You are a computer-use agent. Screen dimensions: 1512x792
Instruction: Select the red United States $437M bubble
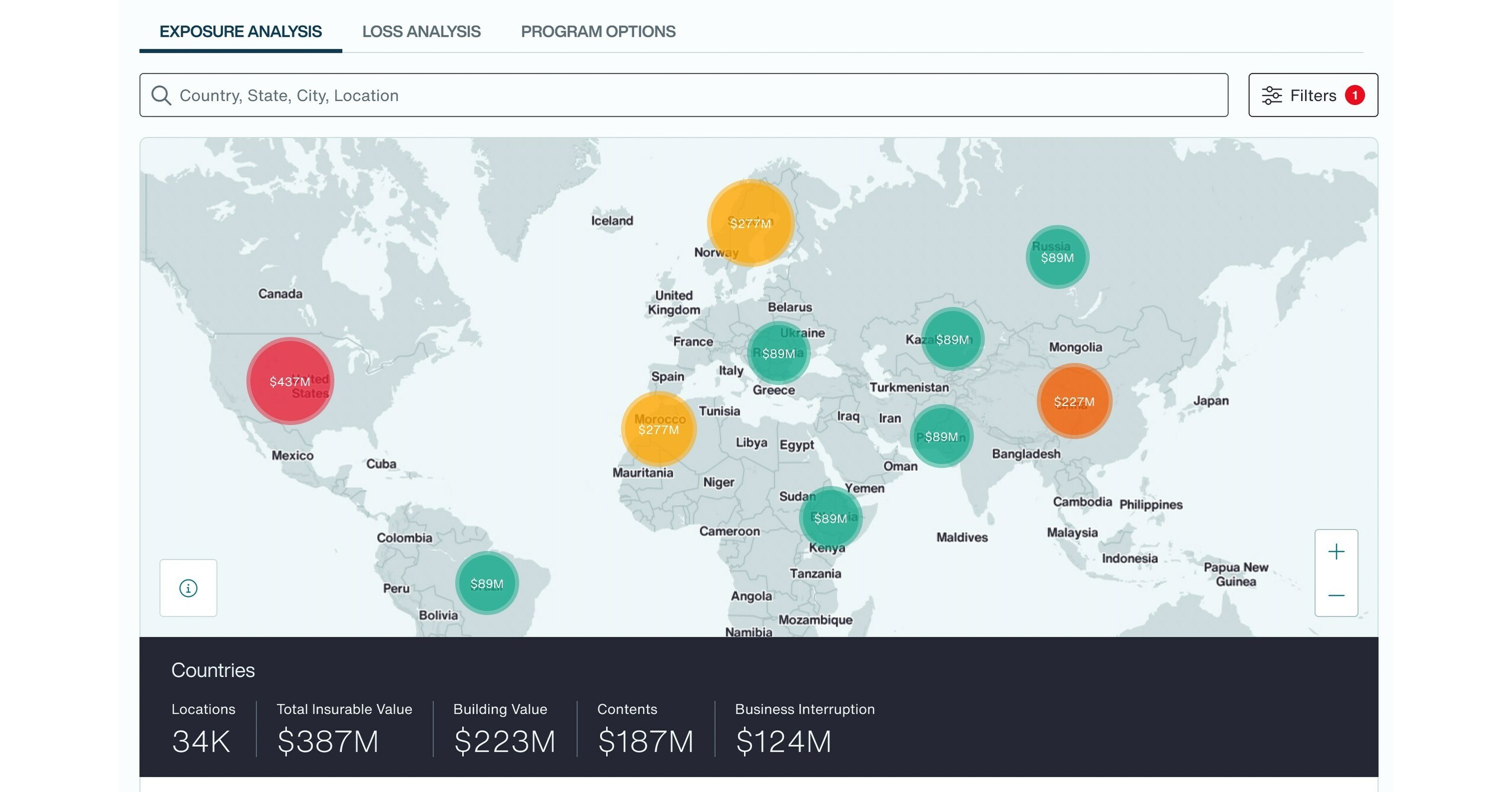tap(289, 381)
